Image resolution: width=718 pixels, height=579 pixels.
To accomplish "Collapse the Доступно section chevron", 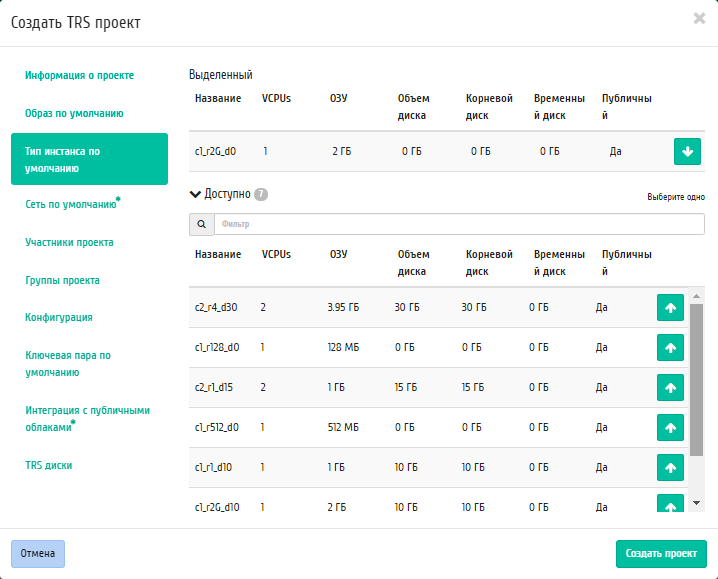I will click(195, 194).
